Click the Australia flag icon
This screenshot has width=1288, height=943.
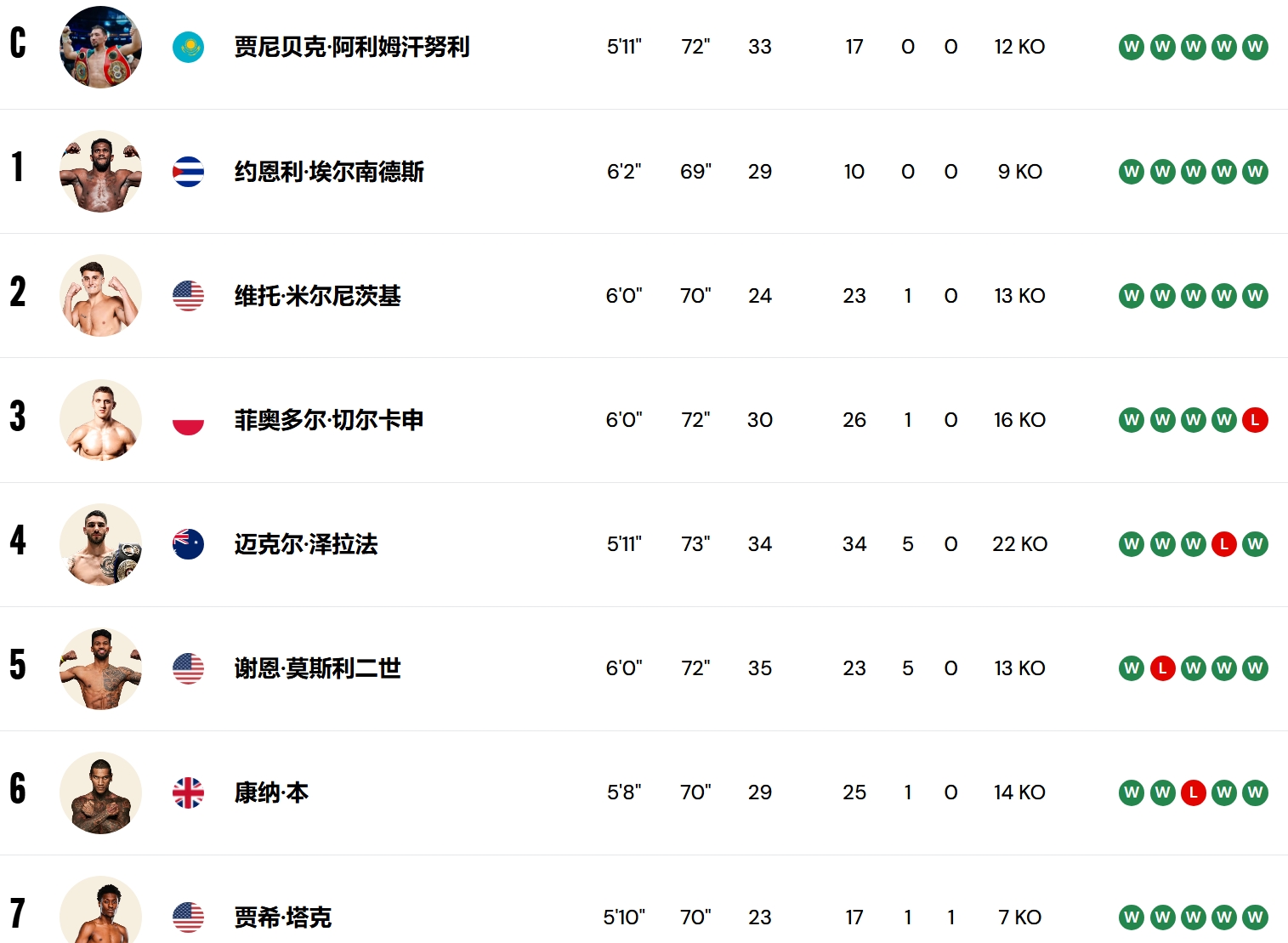coord(188,544)
